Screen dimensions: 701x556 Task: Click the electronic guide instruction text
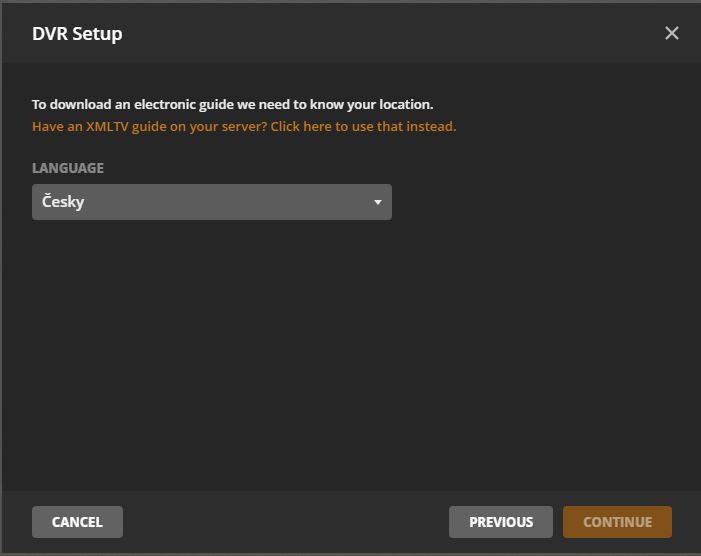point(232,104)
